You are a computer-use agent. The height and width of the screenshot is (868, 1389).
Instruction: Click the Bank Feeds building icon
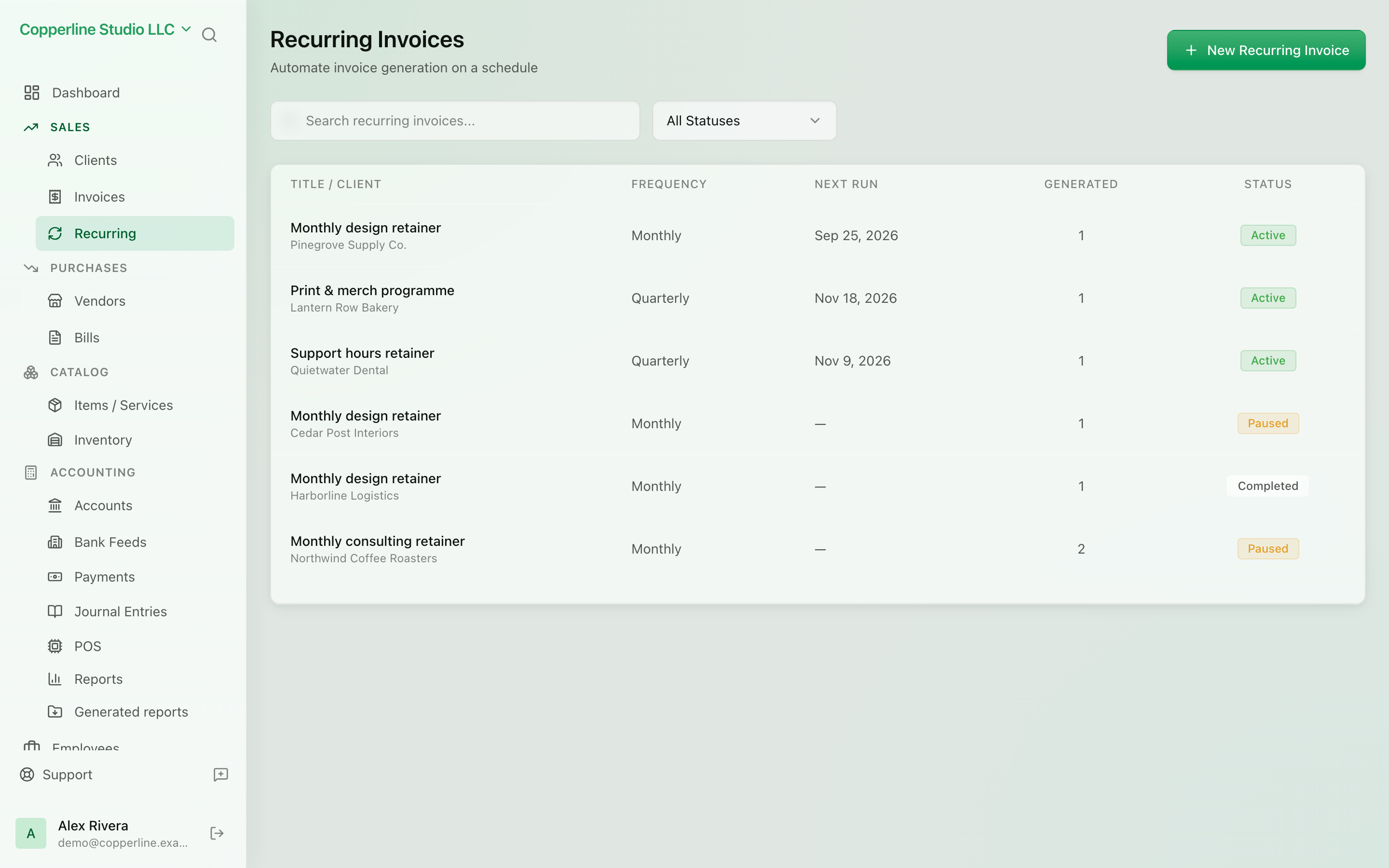[55, 542]
